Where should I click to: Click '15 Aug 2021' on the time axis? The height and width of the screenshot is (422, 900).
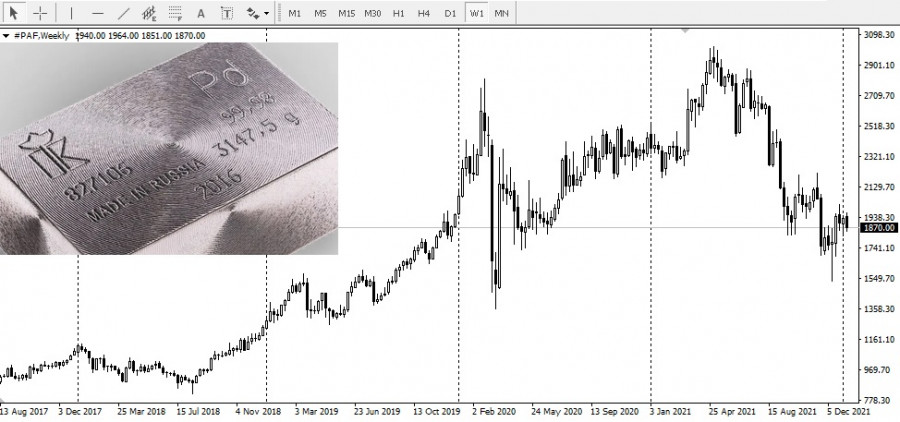click(x=792, y=412)
